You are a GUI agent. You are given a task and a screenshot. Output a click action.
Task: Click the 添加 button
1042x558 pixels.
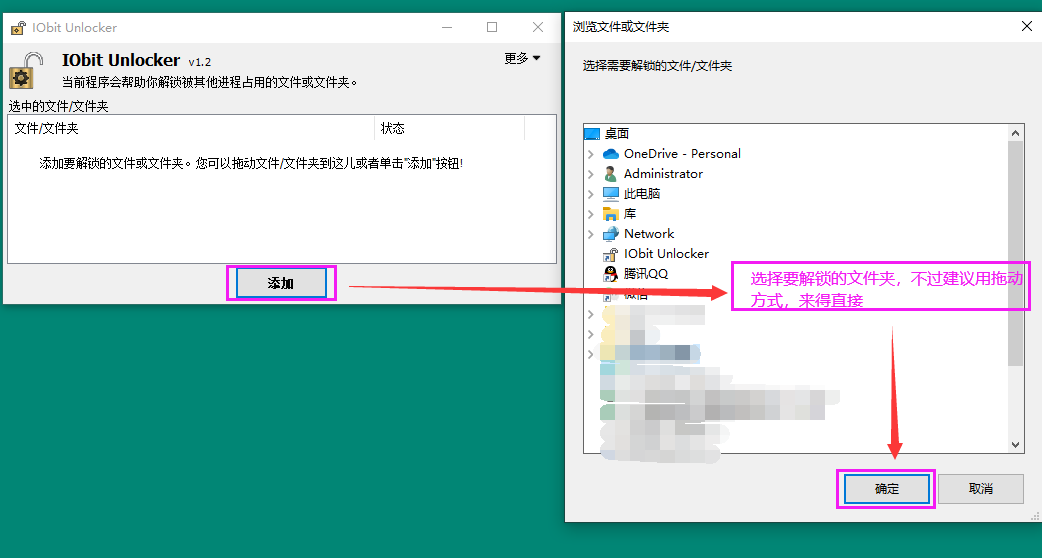[281, 283]
